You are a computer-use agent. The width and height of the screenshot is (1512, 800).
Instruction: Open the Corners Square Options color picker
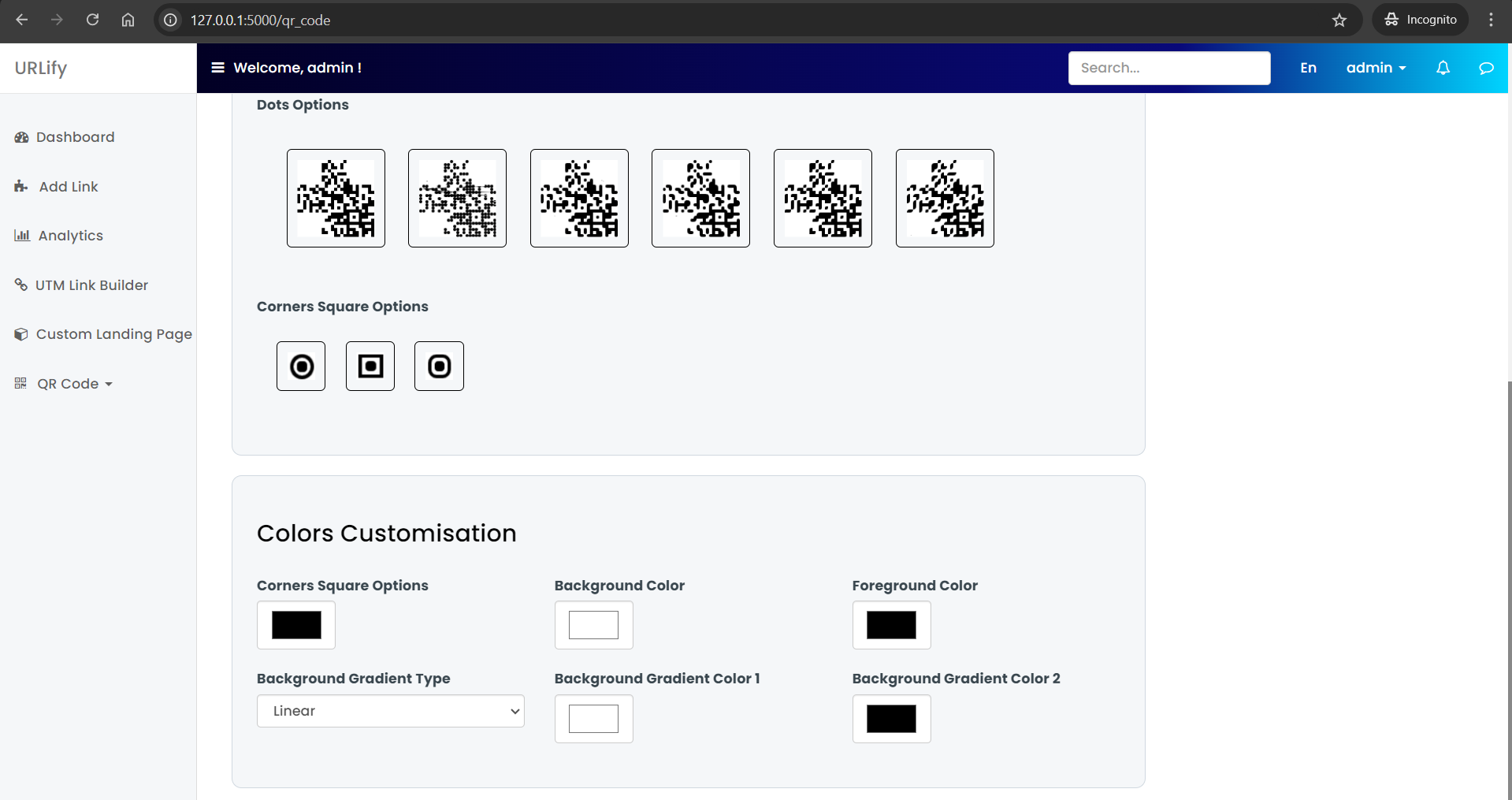(296, 625)
